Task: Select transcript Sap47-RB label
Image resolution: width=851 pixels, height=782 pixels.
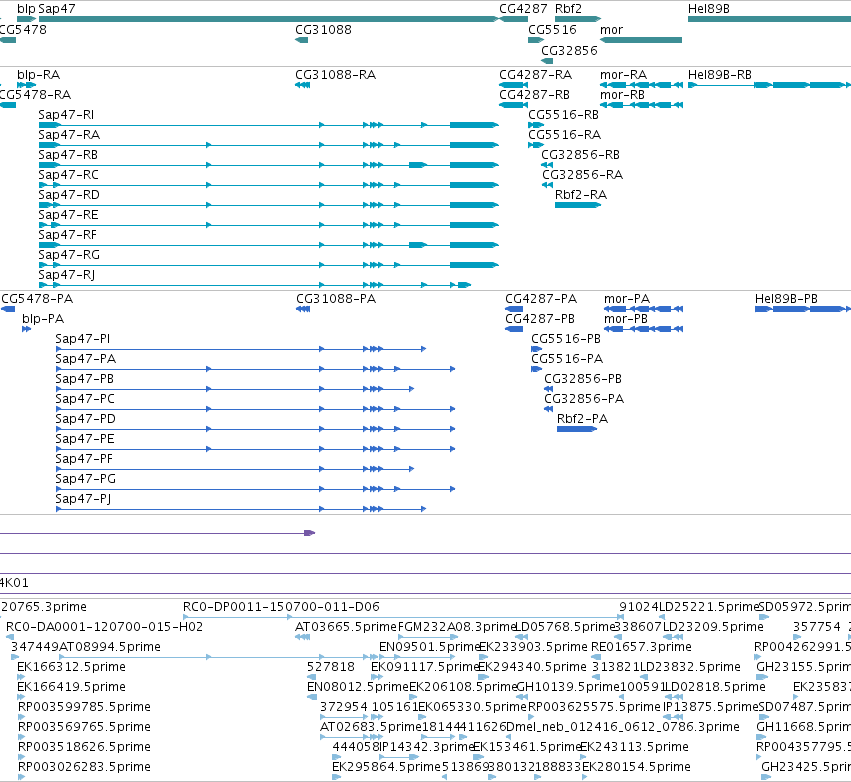Action: point(68,155)
